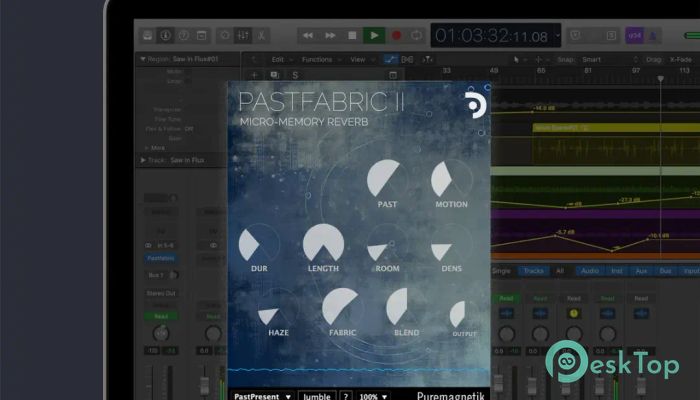This screenshot has width=700, height=400.
Task: Toggle the Inspector info button
Action: coord(166,36)
